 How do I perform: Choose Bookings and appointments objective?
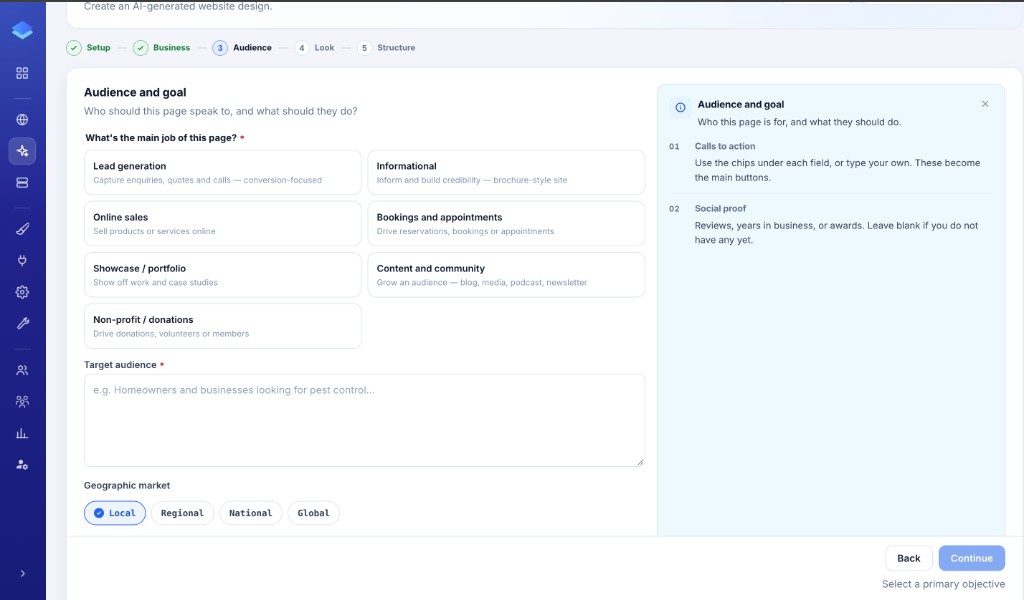tap(506, 223)
